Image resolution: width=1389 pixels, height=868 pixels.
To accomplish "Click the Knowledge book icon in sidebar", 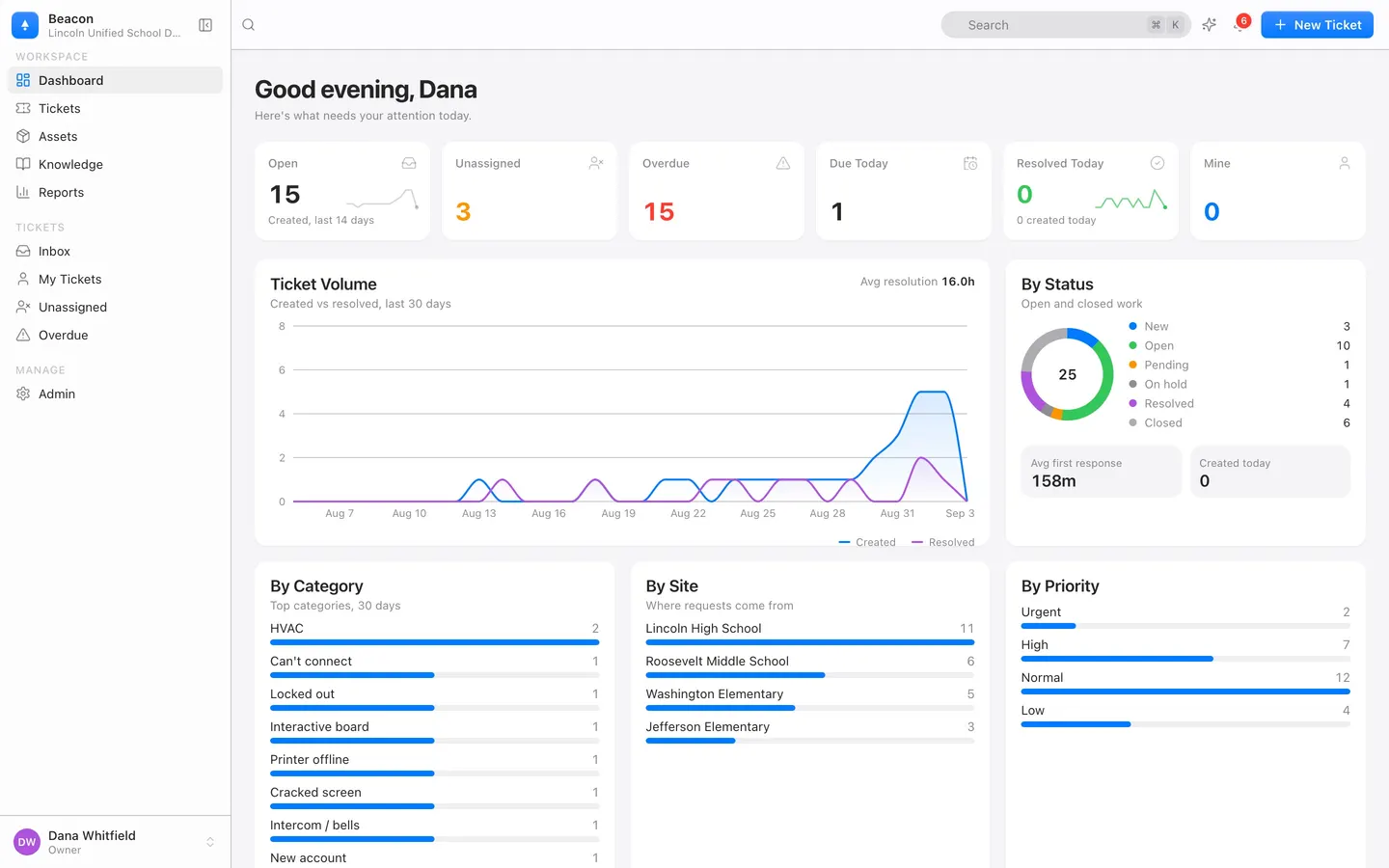I will coord(23,164).
